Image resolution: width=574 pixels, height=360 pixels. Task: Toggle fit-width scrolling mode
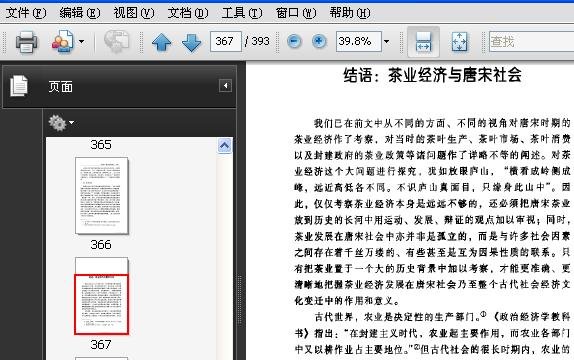tap(423, 42)
